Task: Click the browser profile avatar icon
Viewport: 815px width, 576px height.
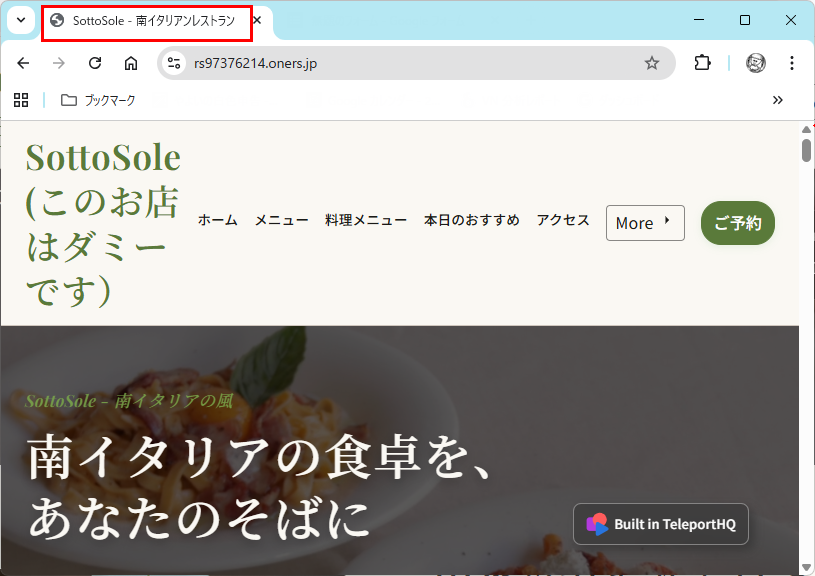Action: tap(755, 62)
